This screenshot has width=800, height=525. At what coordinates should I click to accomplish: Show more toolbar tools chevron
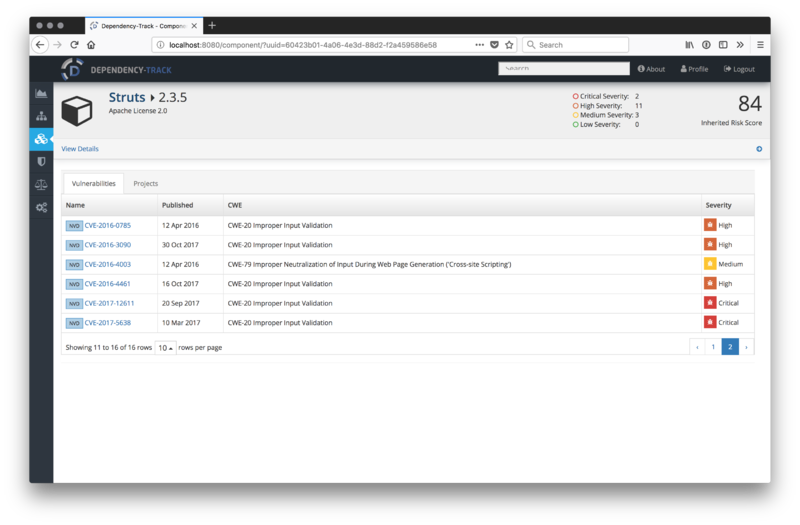click(740, 45)
